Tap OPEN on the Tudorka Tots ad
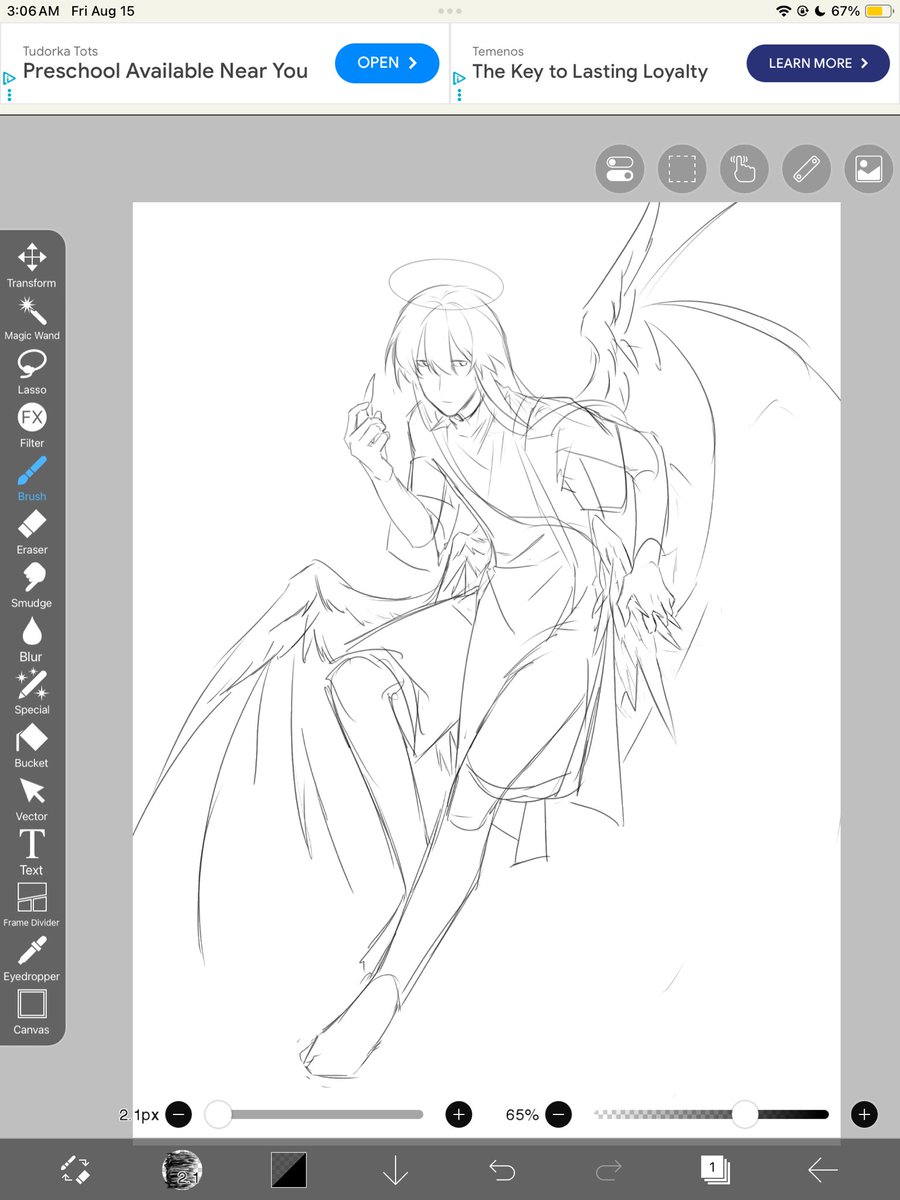This screenshot has height=1200, width=900. coord(387,63)
